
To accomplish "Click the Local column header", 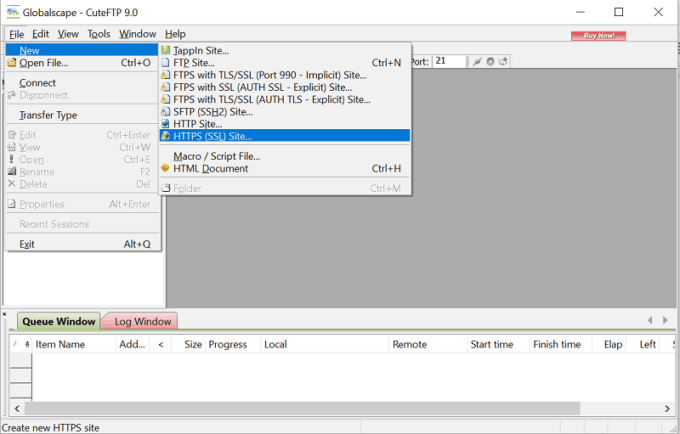I will (x=325, y=344).
